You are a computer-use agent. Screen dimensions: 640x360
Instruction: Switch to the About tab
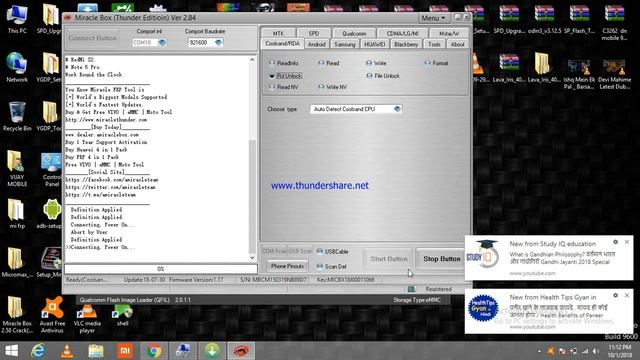click(x=457, y=44)
